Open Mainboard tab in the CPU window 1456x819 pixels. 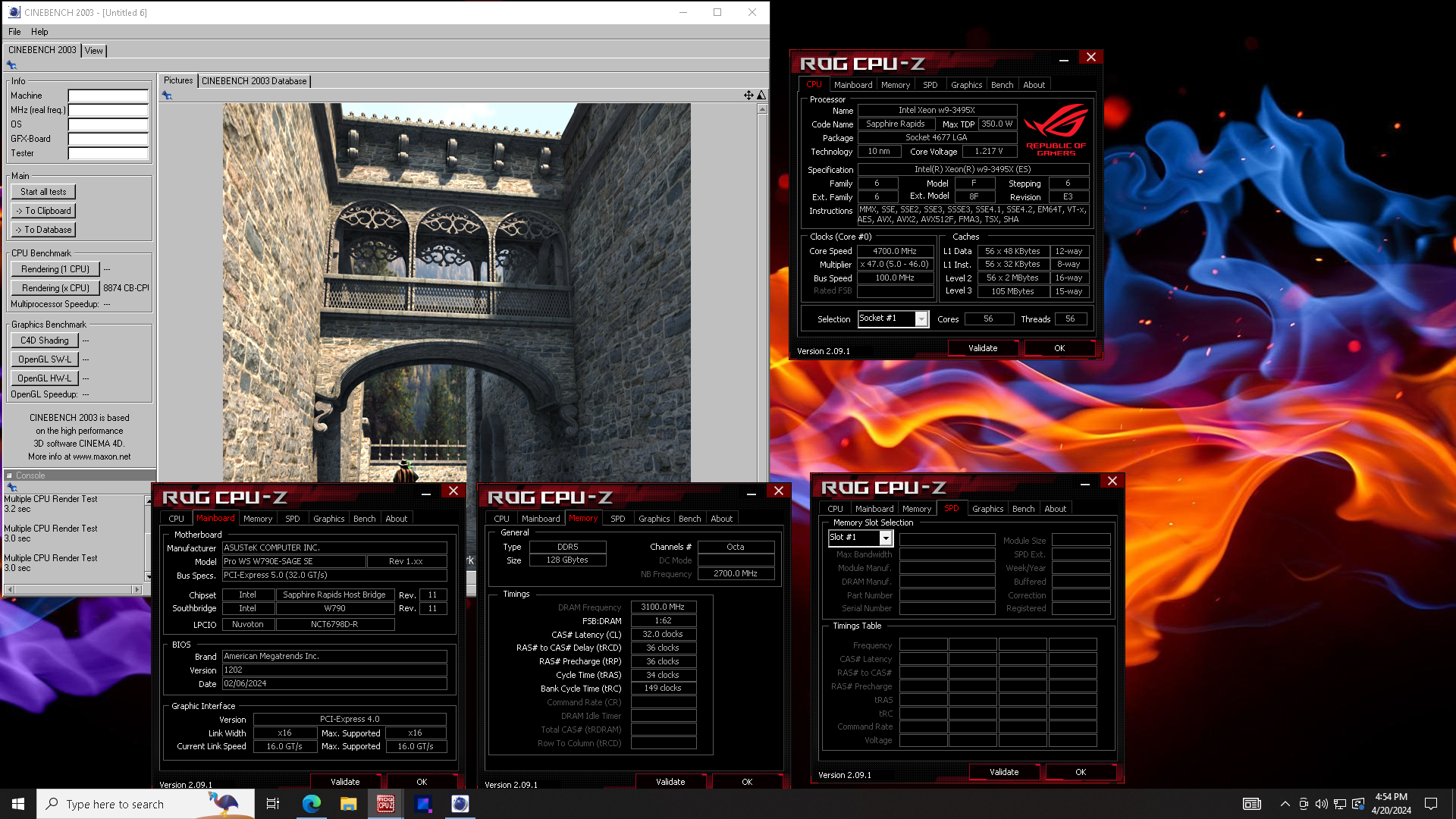point(853,85)
